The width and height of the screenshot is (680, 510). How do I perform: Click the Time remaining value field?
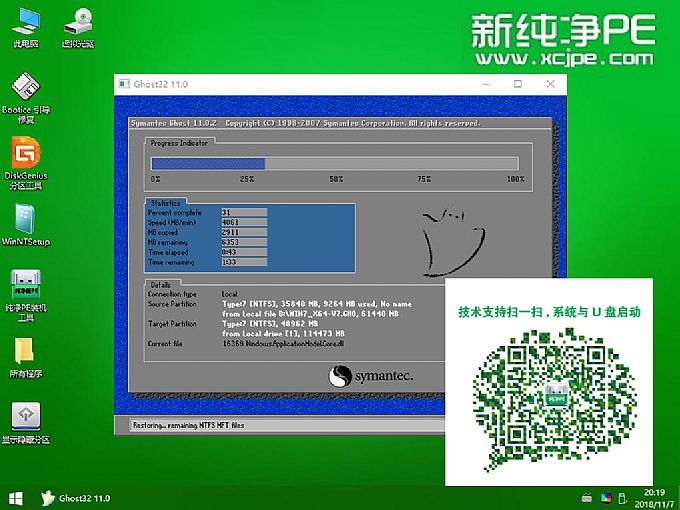[244, 262]
